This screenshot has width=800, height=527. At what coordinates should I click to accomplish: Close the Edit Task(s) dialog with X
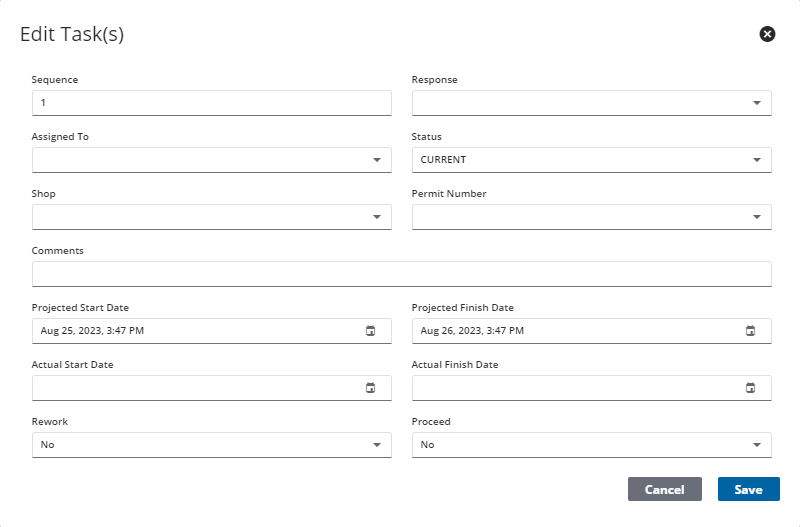[x=767, y=34]
